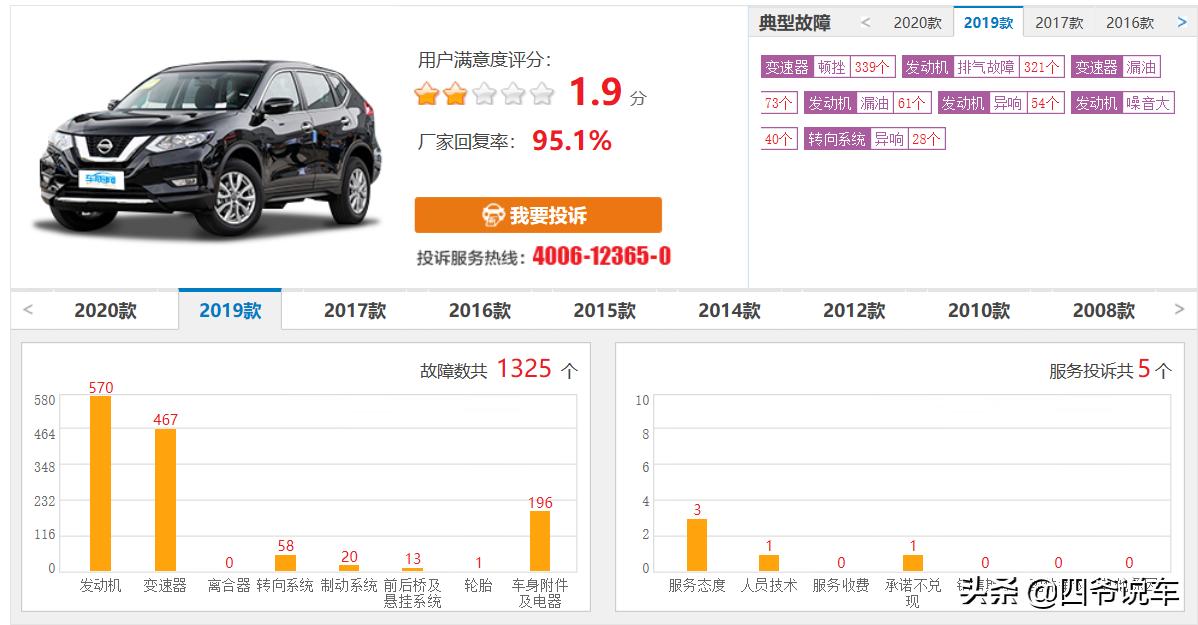Viewport: 1198px width, 625px height.
Task: Switch to the 2017款 model year tab
Action: coord(1059,21)
